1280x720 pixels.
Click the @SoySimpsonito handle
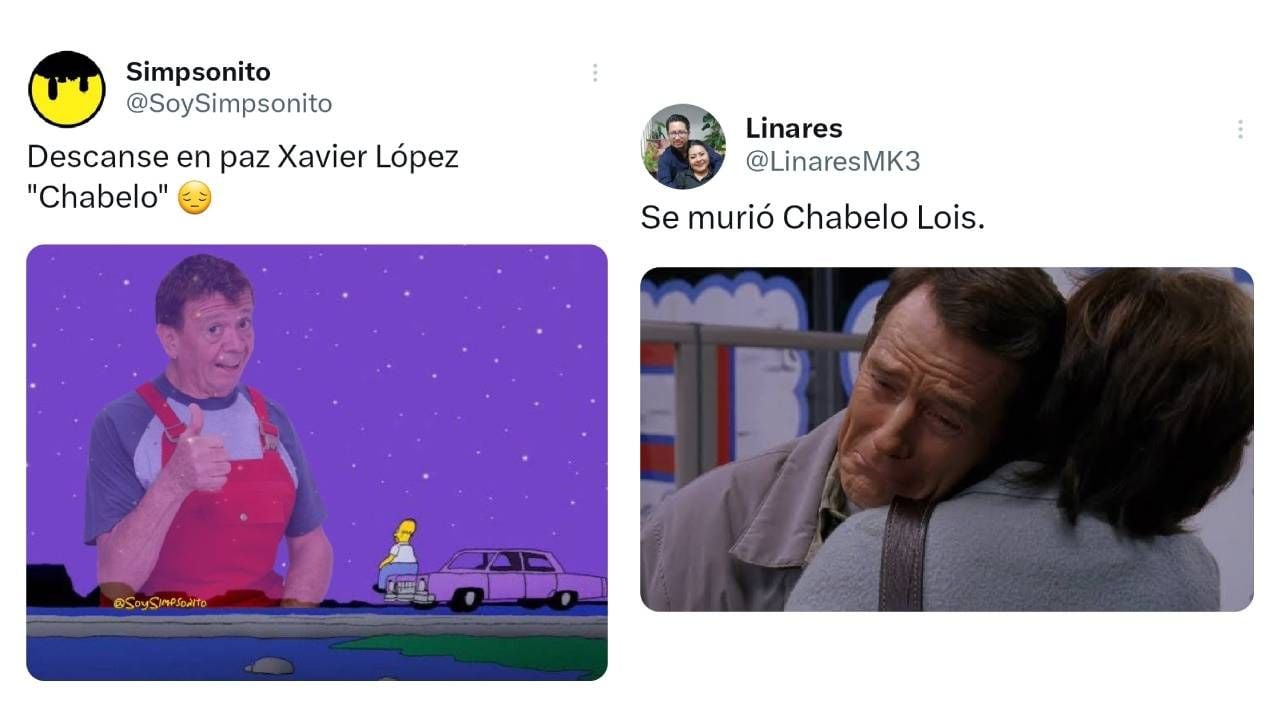[x=229, y=104]
